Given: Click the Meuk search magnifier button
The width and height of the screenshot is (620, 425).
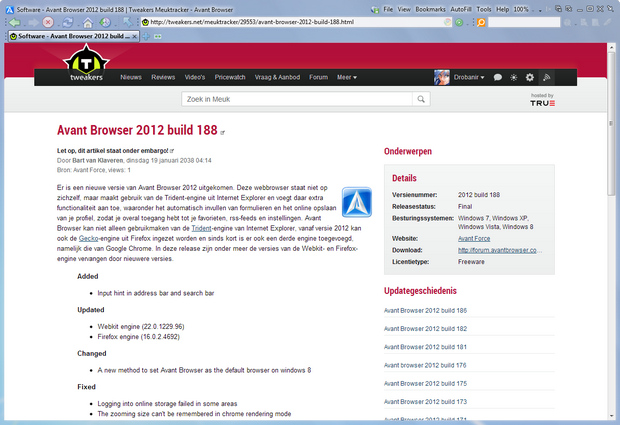Looking at the screenshot, I should click(421, 99).
